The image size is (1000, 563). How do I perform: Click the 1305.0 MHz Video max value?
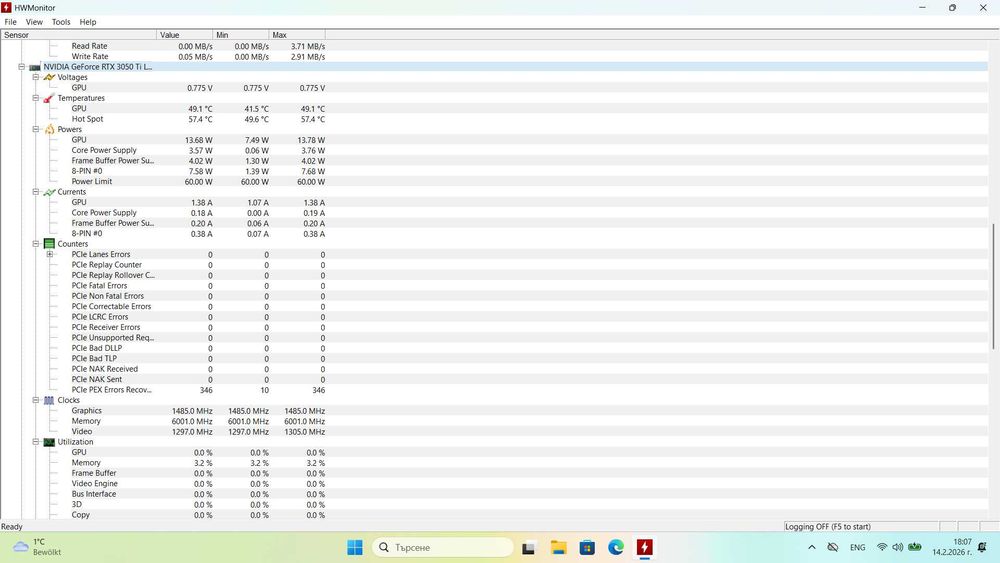(x=304, y=432)
